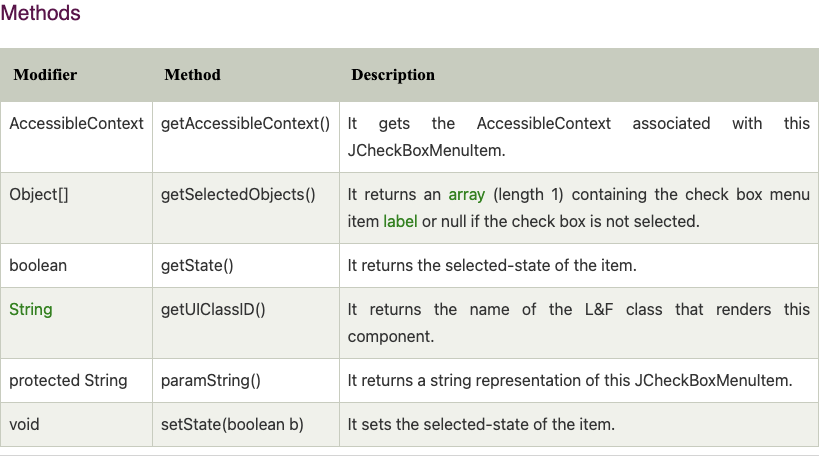Select the setState(boolean b) method cell
Image resolution: width=824 pixels, height=459 pixels.
coord(232,424)
